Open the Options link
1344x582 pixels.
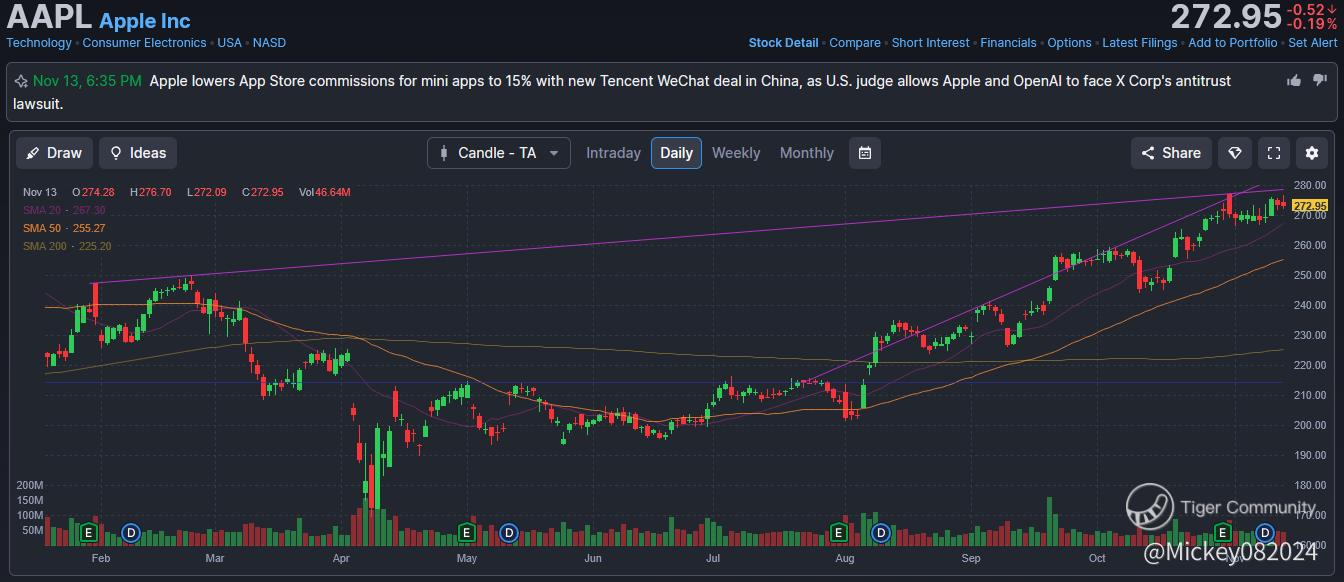pyautogui.click(x=1069, y=43)
